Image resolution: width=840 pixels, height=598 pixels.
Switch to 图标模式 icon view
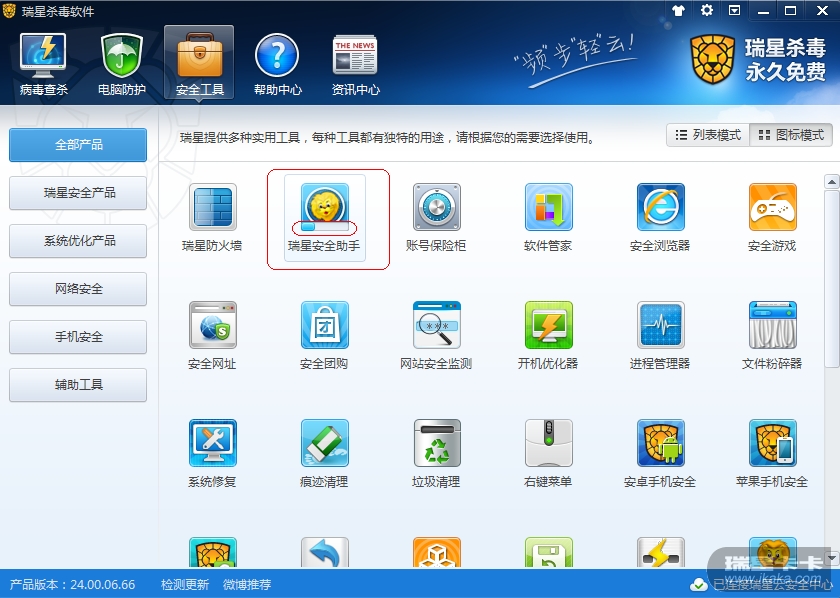click(x=791, y=135)
